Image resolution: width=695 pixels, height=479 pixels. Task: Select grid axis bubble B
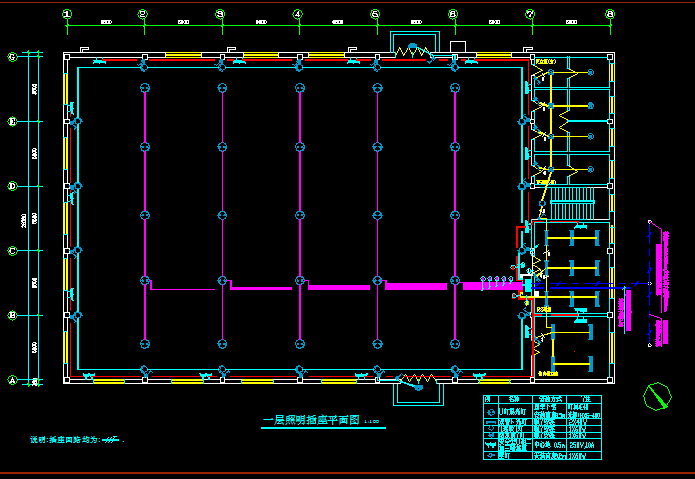tap(12, 315)
